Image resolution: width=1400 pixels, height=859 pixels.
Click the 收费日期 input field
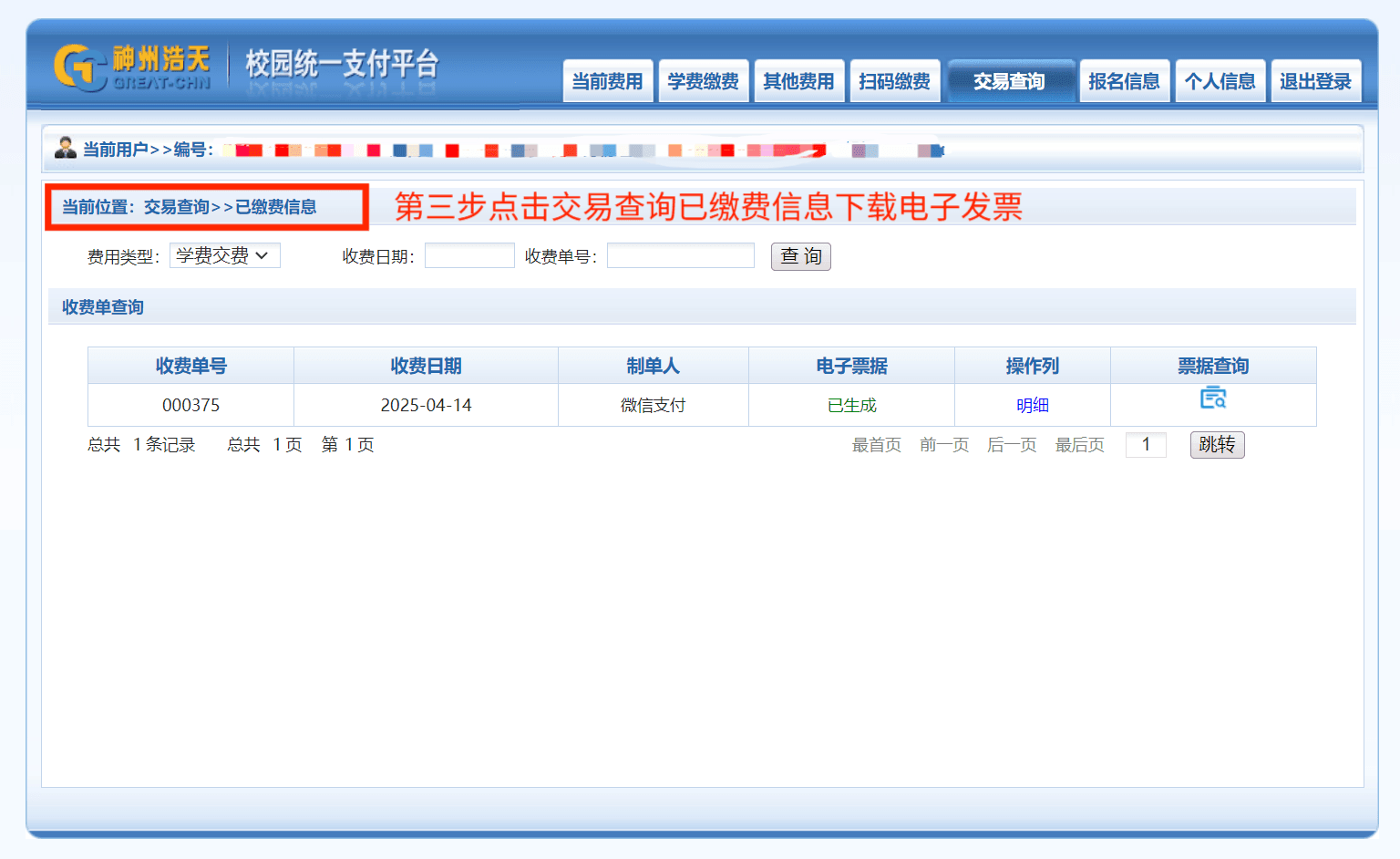(469, 256)
